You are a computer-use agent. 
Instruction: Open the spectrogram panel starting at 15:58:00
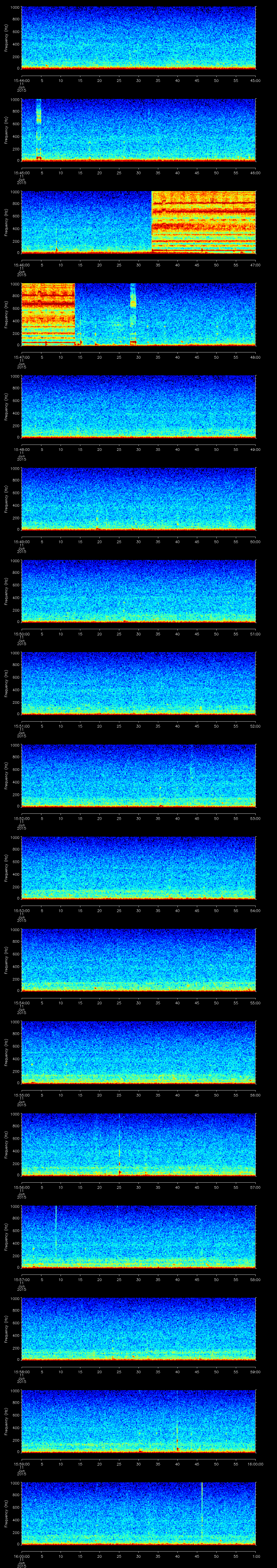tap(138, 1329)
